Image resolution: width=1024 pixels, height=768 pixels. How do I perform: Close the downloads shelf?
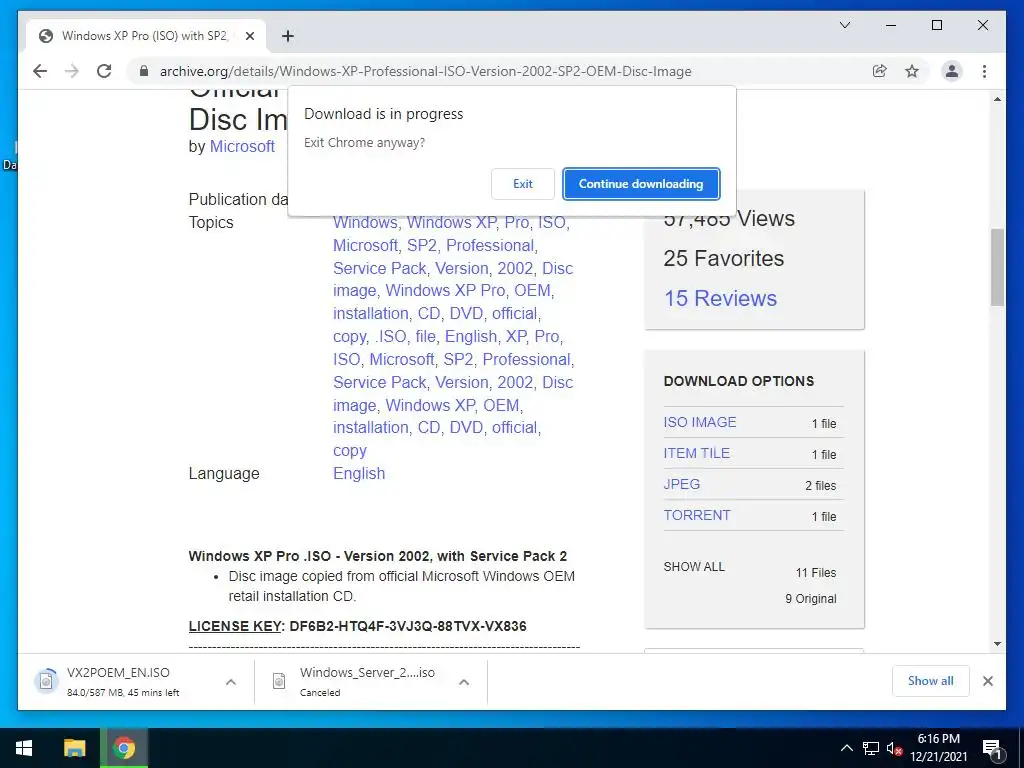tap(987, 681)
